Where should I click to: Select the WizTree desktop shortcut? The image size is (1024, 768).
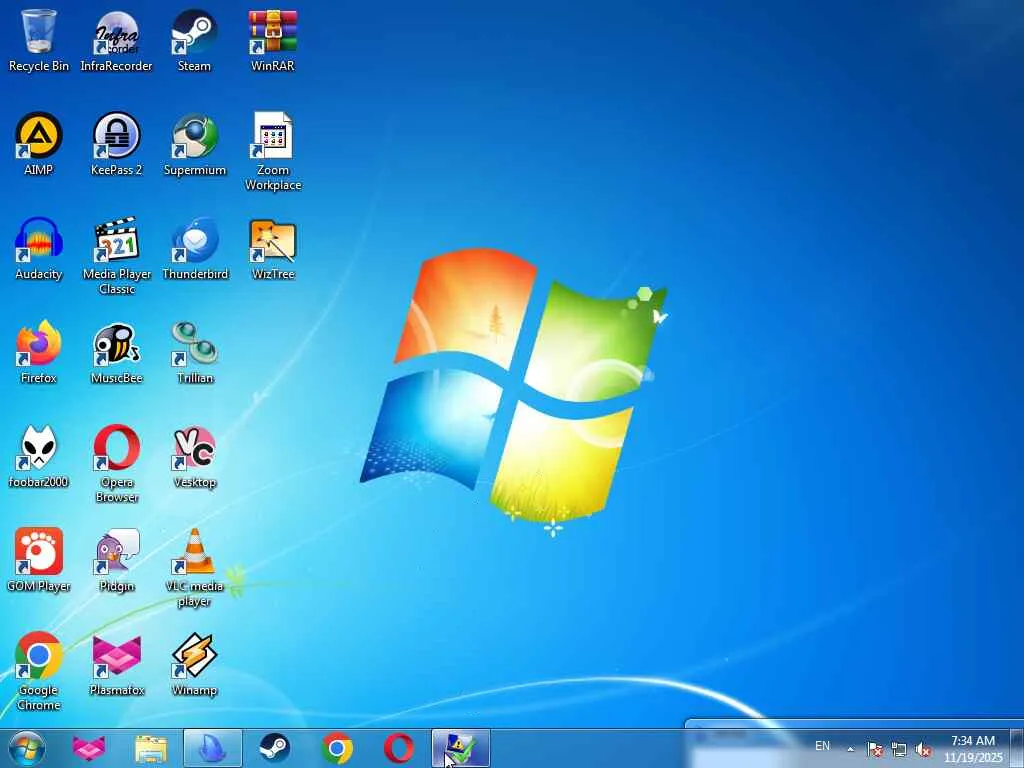pyautogui.click(x=273, y=248)
